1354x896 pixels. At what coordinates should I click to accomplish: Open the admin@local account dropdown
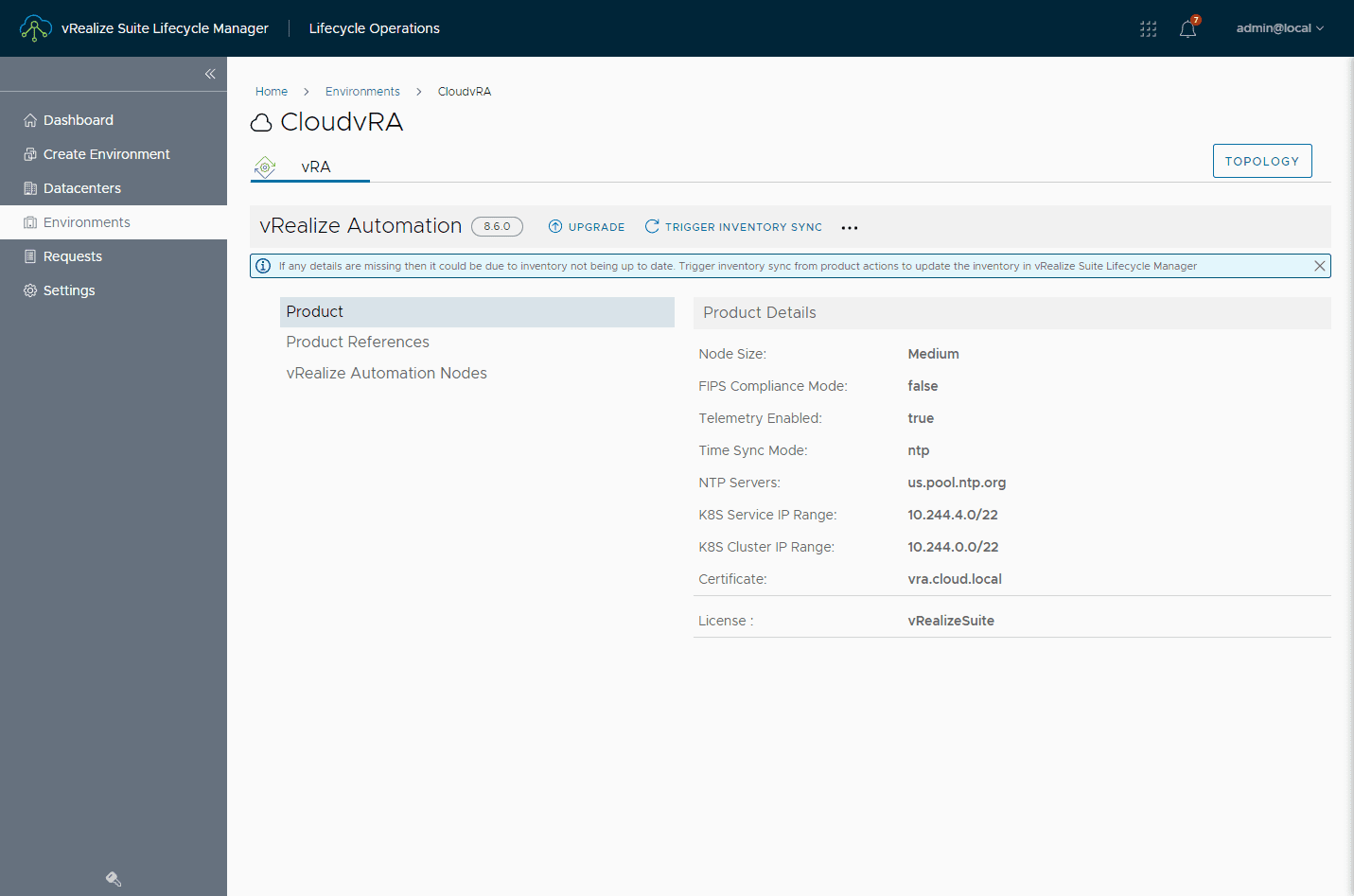point(1279,27)
